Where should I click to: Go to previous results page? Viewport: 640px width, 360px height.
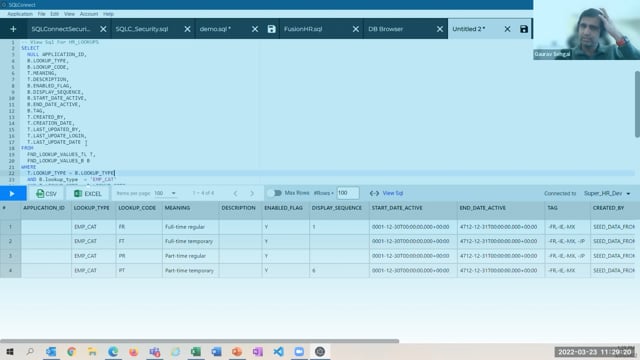click(236, 193)
